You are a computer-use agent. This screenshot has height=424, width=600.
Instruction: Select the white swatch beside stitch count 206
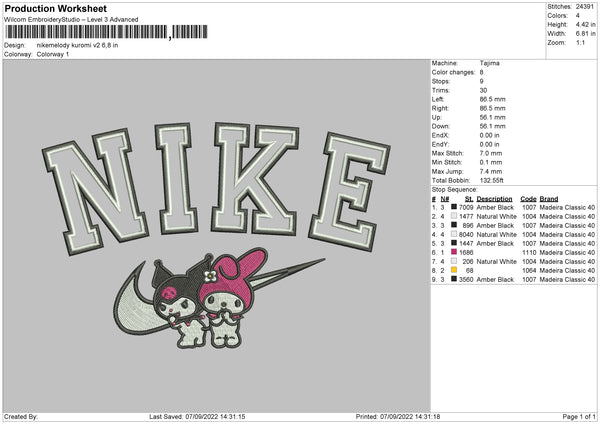(454, 261)
